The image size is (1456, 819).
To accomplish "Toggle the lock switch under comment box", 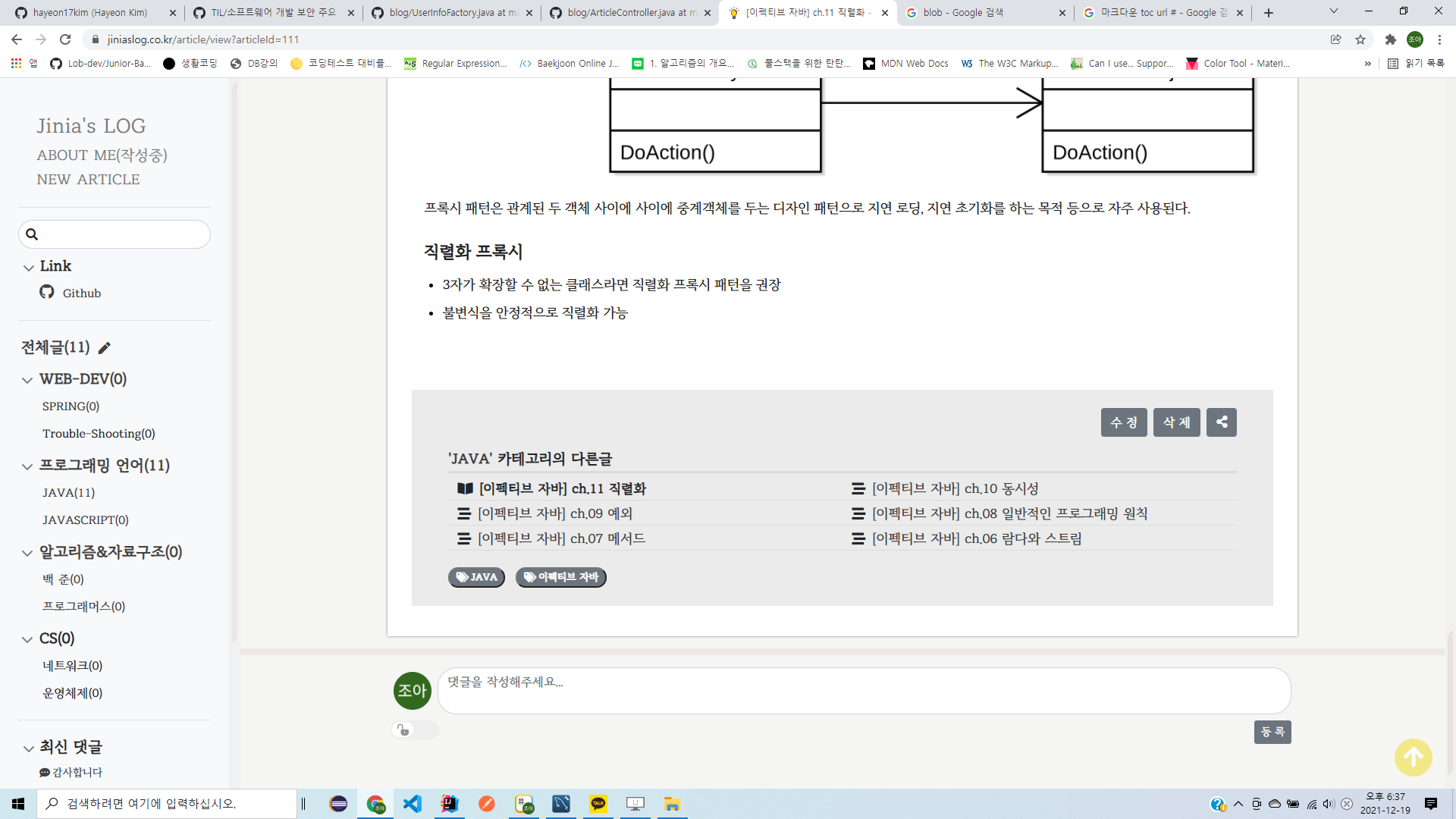I will (415, 730).
